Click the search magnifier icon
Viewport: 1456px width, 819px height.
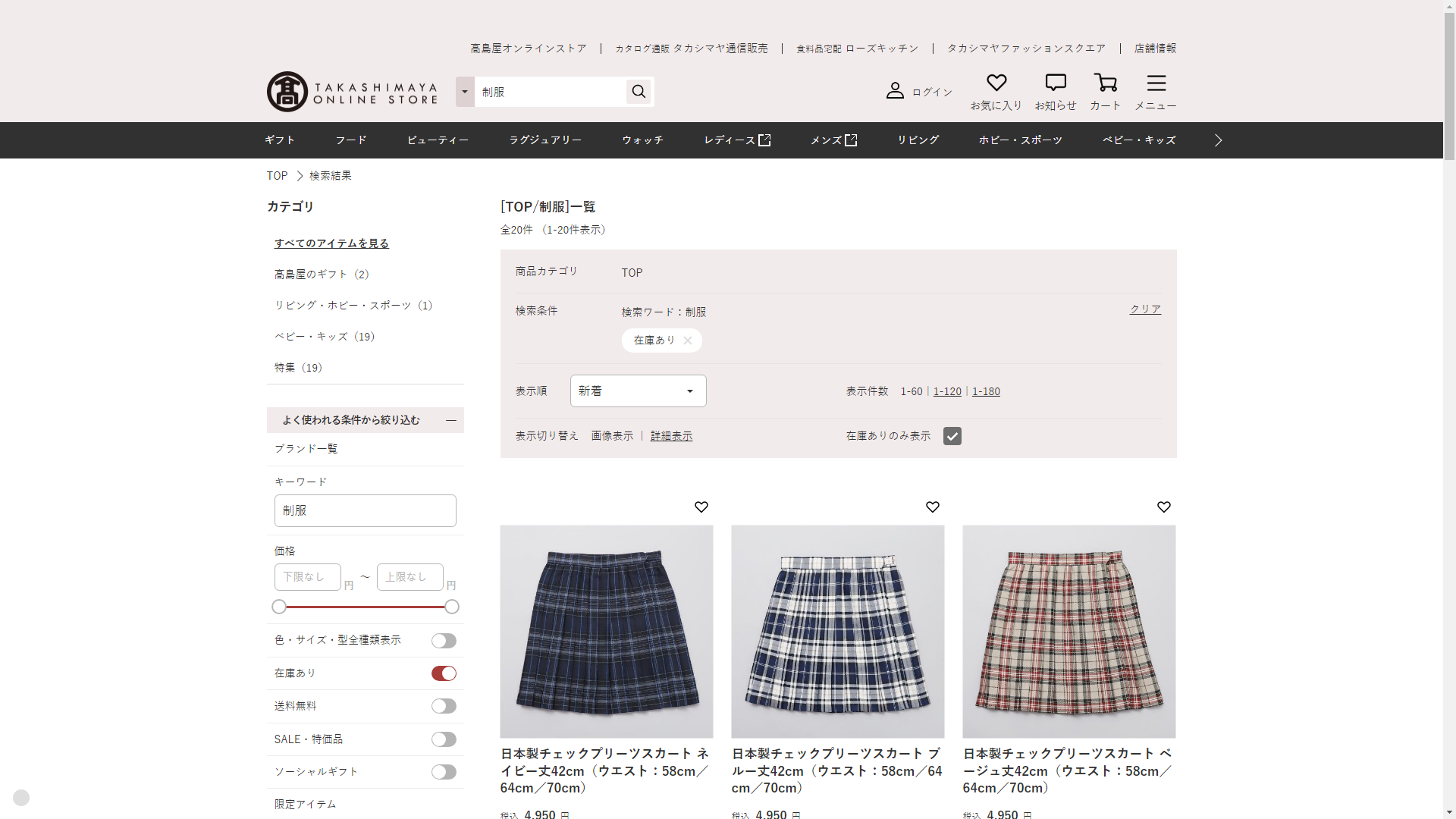[639, 92]
